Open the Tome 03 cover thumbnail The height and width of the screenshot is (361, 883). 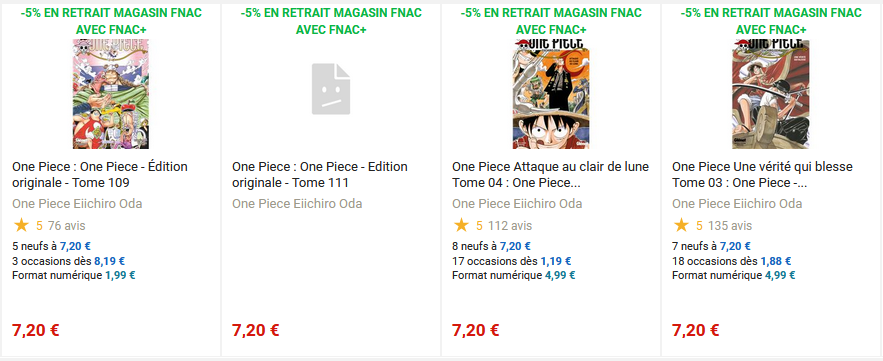point(771,93)
